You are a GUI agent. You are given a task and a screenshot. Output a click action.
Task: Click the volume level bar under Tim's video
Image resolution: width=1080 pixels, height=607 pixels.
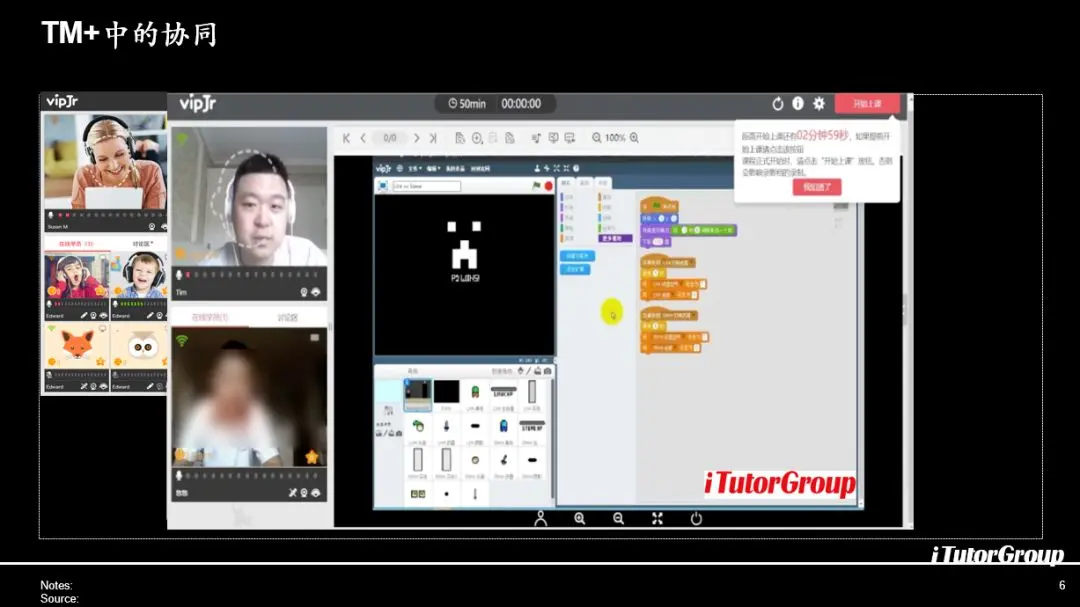click(x=253, y=274)
